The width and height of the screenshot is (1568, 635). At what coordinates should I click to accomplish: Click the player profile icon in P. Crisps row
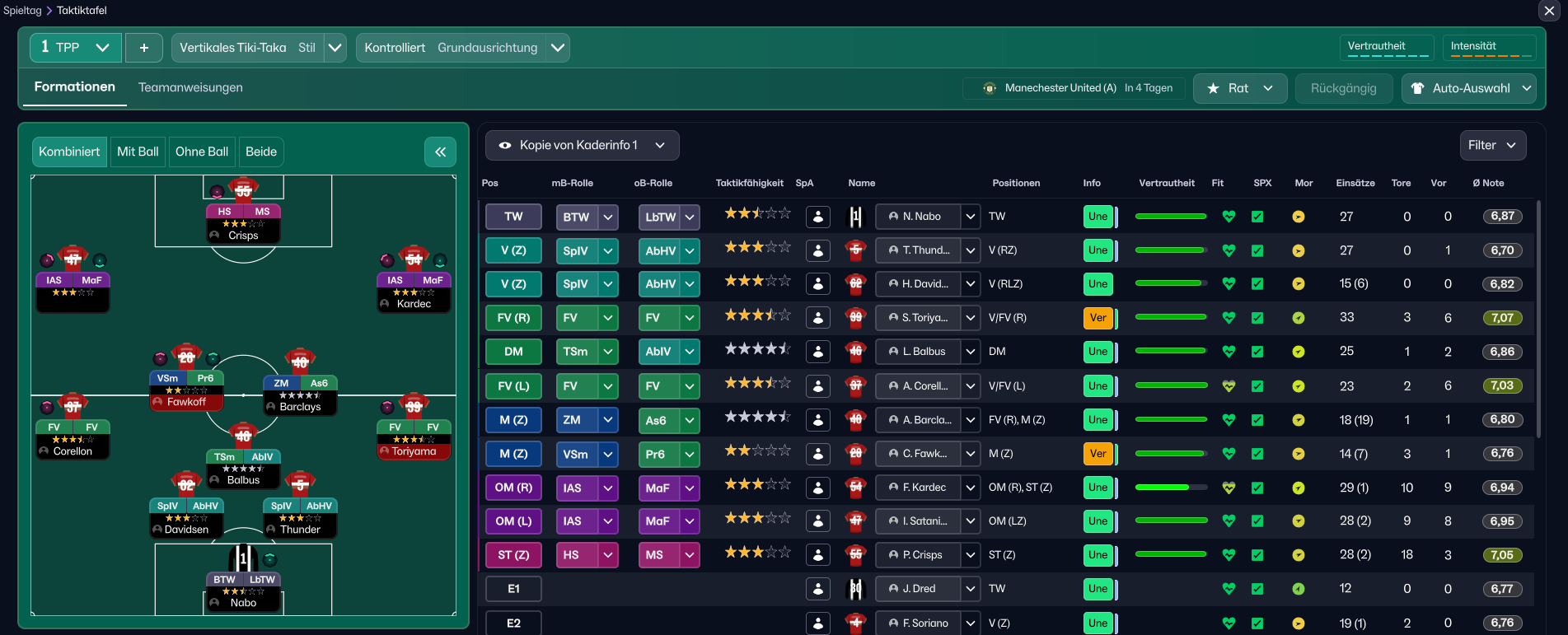(818, 555)
